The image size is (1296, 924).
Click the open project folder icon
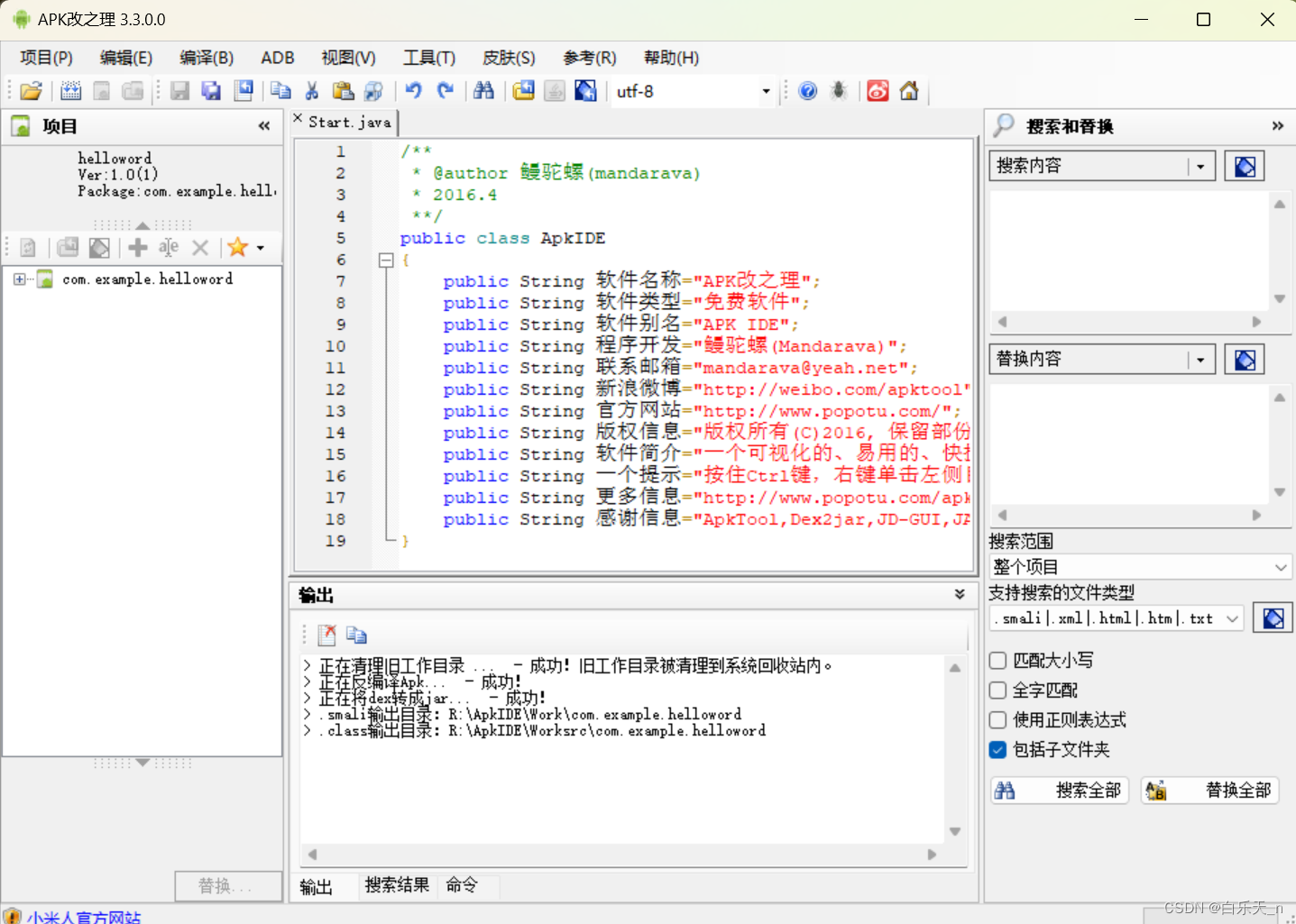(31, 91)
